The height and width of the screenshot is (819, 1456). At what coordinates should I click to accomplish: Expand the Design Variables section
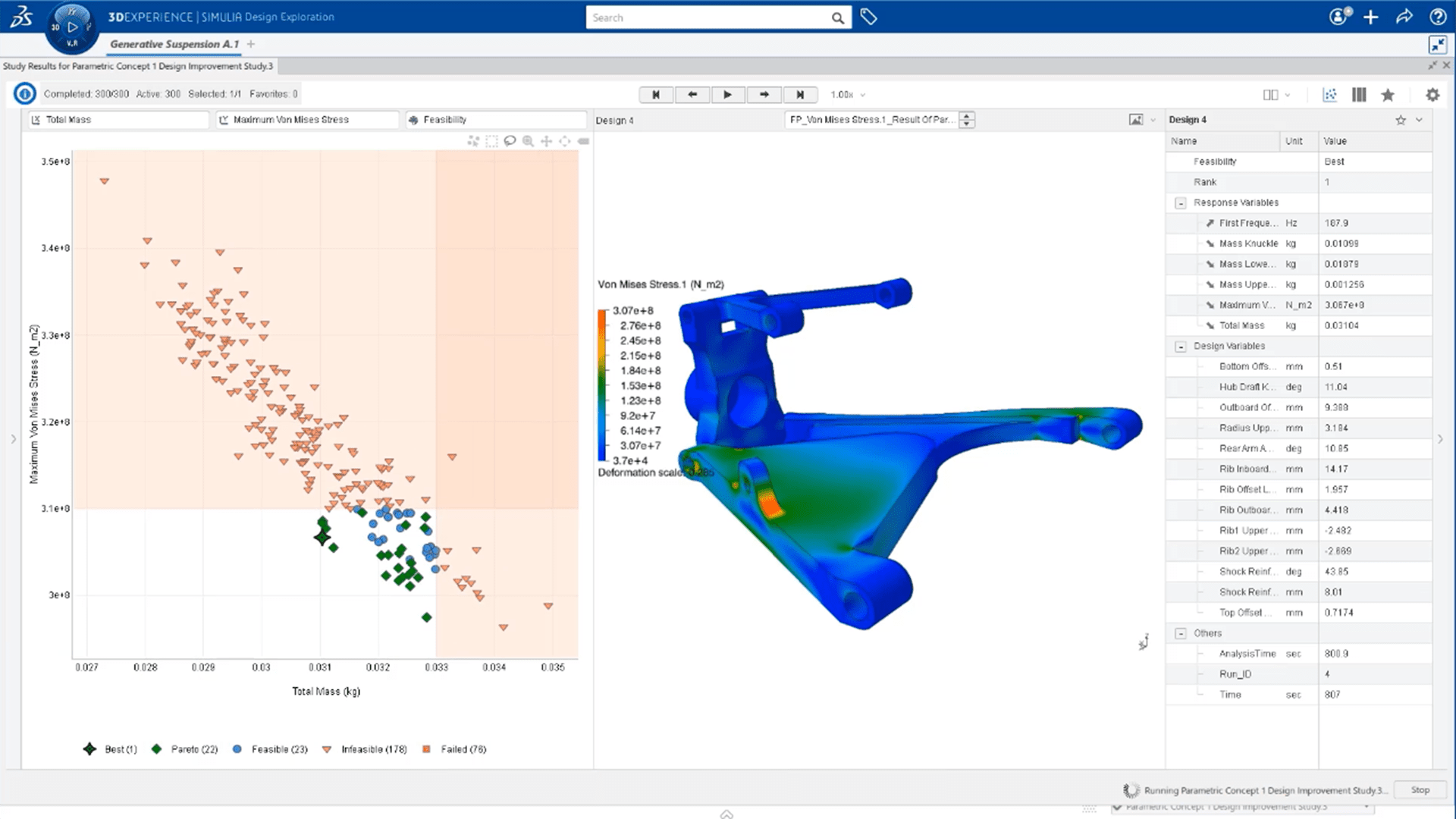(x=1182, y=346)
